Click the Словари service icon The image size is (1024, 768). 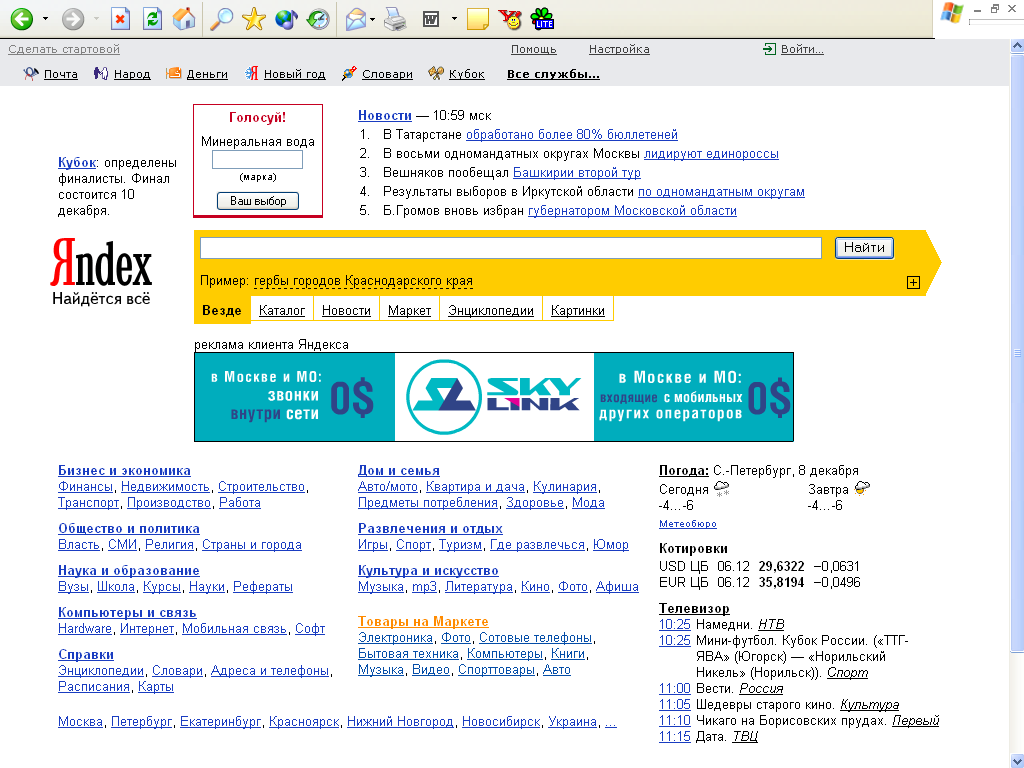click(x=349, y=74)
